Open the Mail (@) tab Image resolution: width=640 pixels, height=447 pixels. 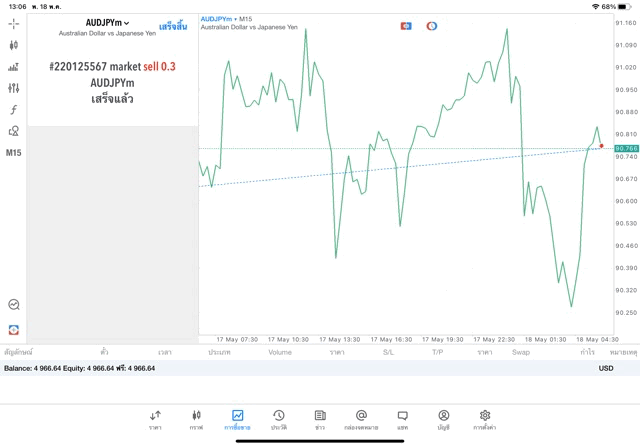point(361,419)
